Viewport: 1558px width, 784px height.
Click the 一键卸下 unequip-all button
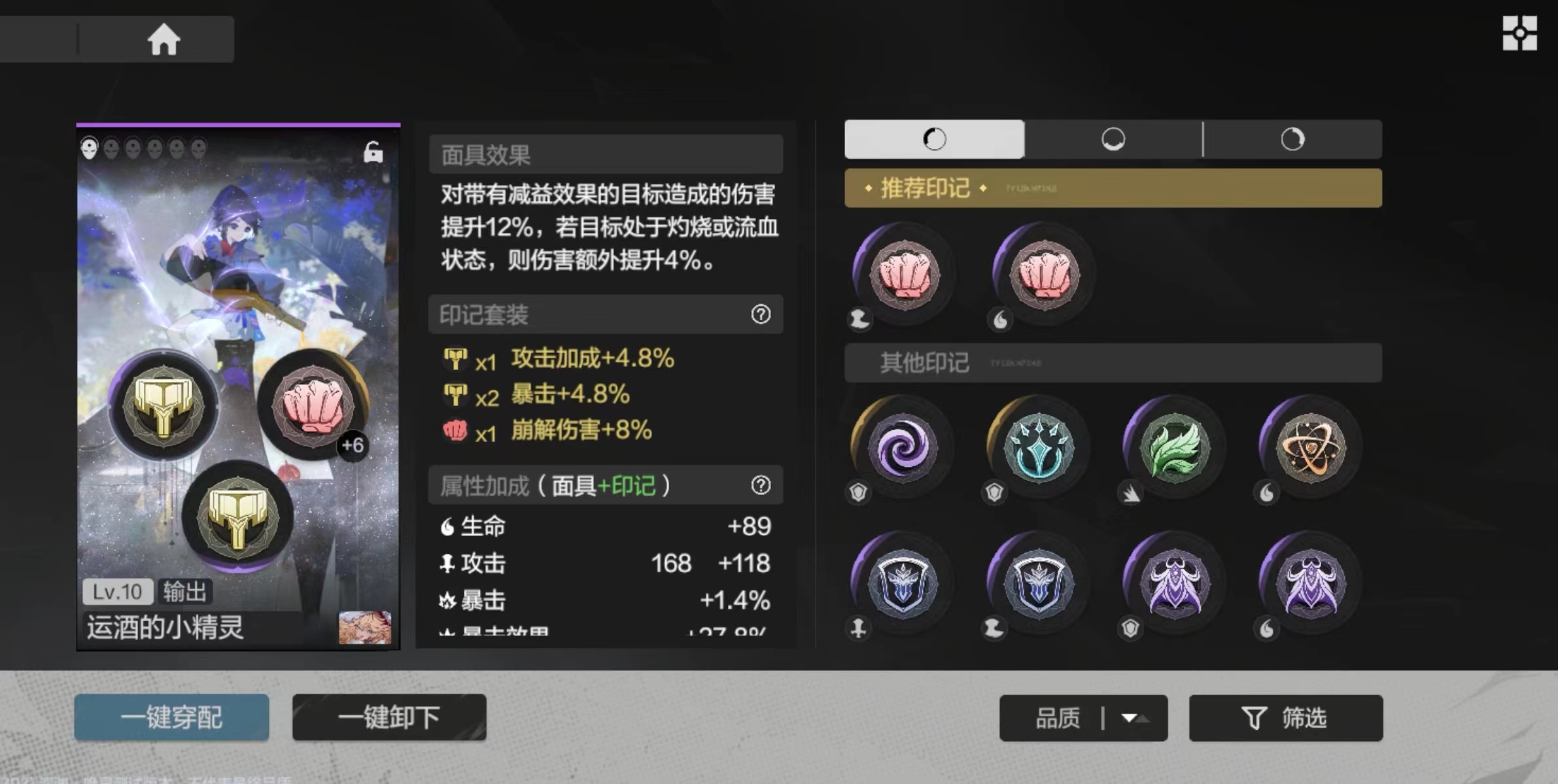(389, 717)
